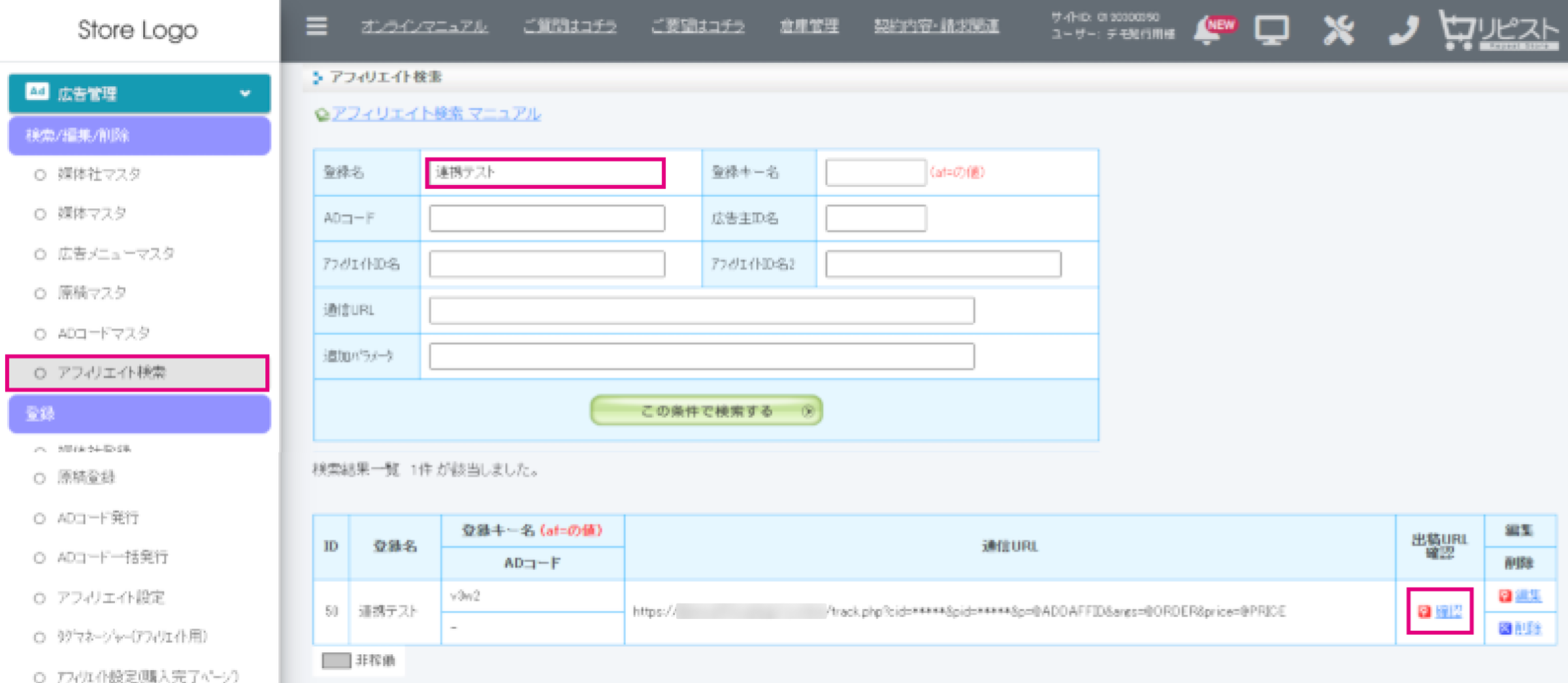
Task: Select アフィリエイト検索 in the sidebar
Action: coord(137,373)
